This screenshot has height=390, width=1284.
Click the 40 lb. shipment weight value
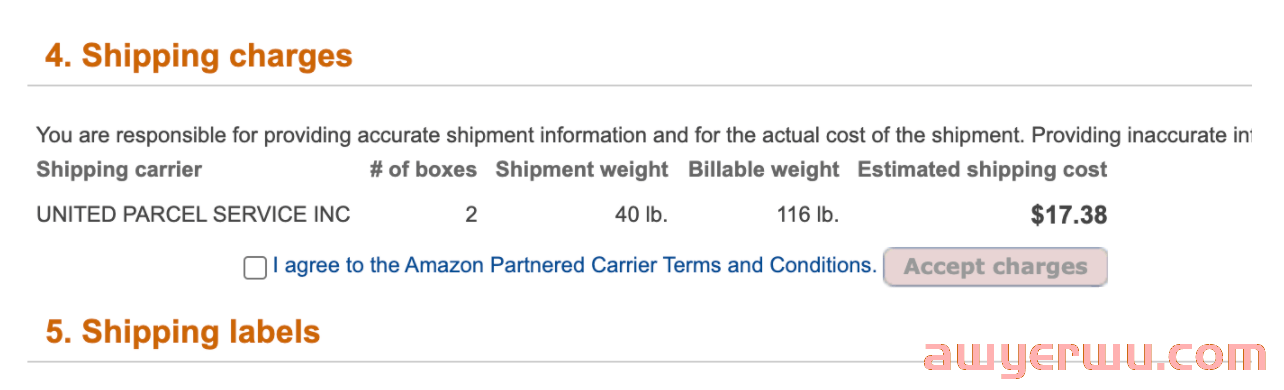point(641,214)
